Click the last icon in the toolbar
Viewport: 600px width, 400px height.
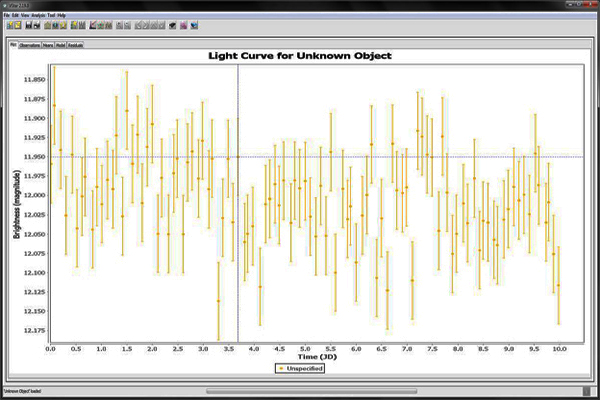(194, 25)
